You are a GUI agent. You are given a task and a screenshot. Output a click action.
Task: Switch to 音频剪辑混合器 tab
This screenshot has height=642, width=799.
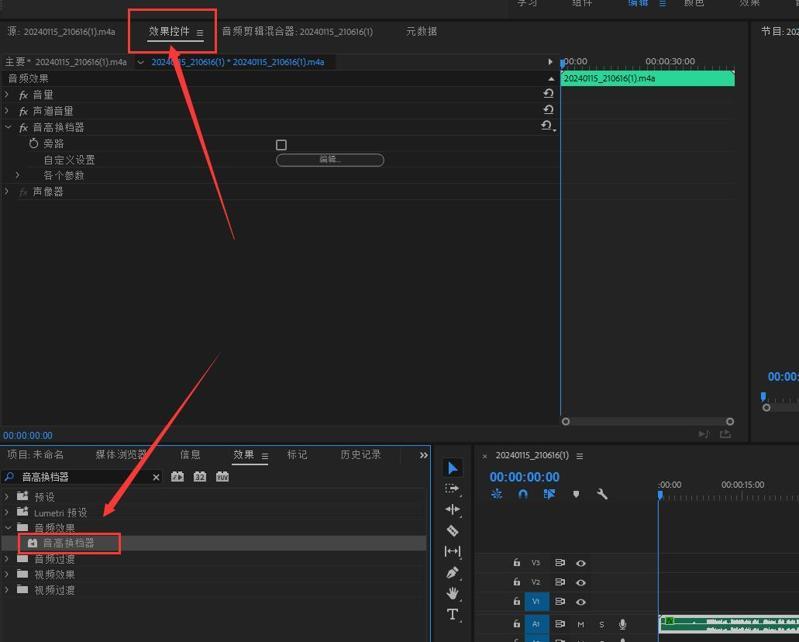[297, 32]
